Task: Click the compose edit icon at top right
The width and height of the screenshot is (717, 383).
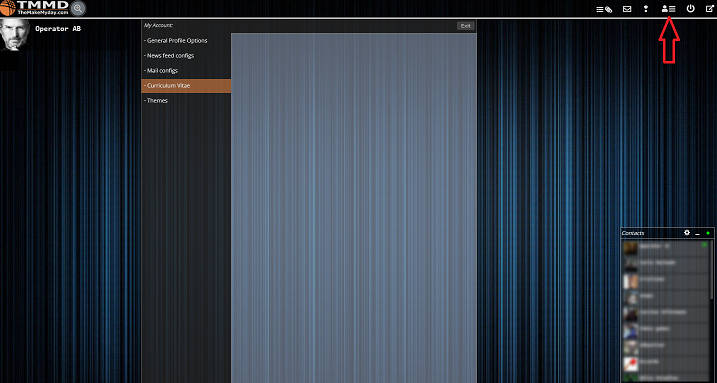Action: [709, 8]
